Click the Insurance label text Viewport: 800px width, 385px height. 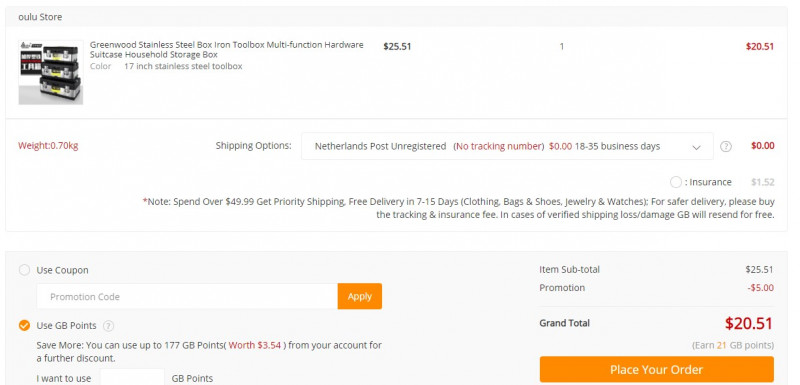(710, 182)
